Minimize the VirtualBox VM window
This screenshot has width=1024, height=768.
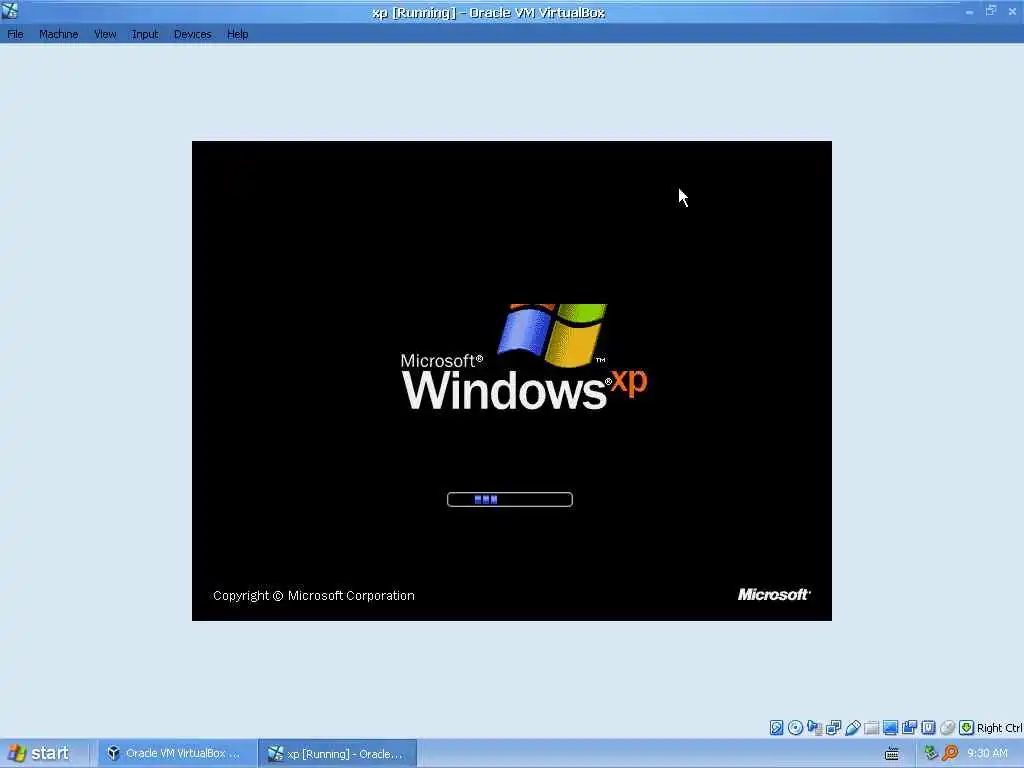click(x=969, y=12)
